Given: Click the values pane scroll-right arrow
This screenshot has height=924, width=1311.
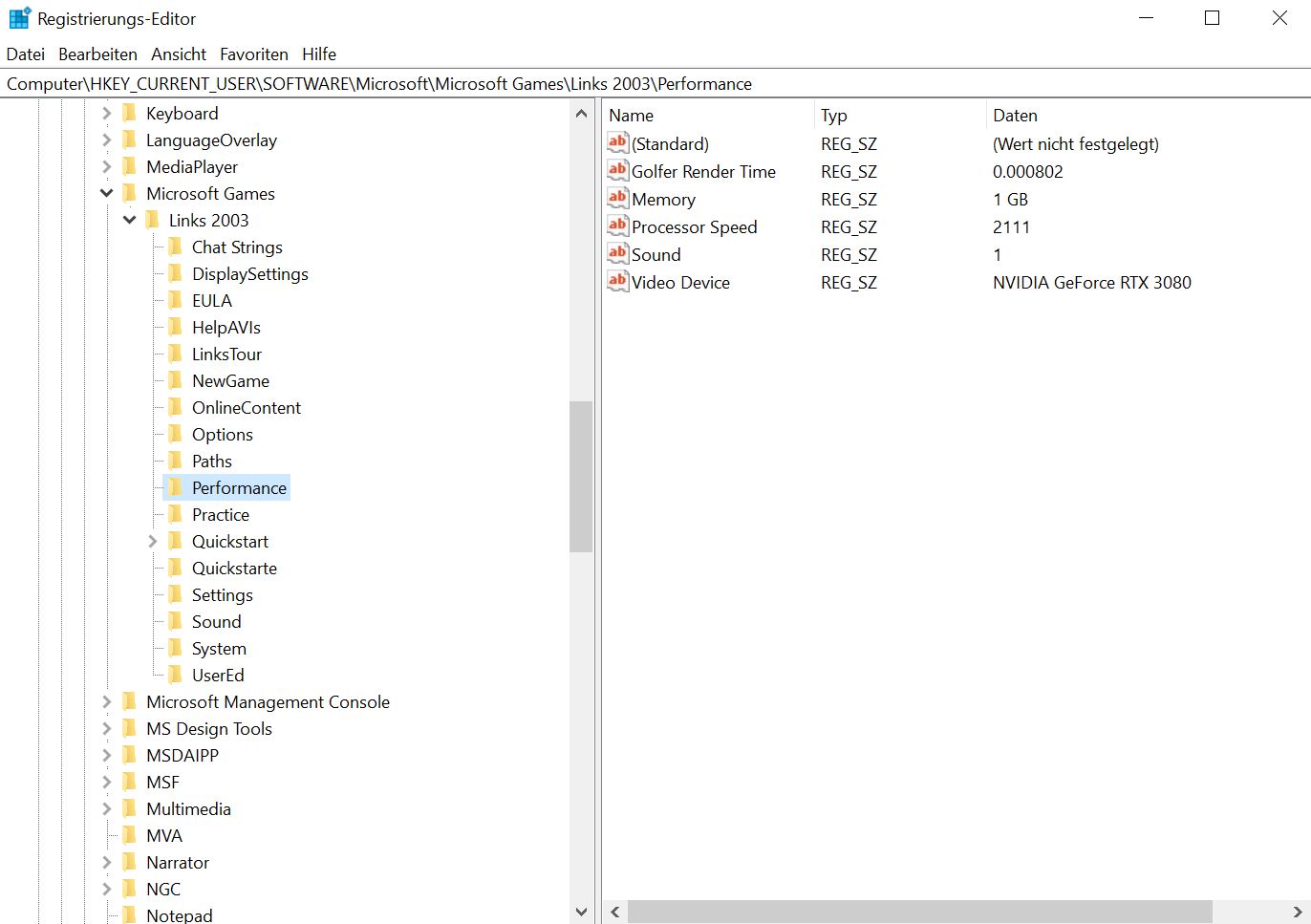Looking at the screenshot, I should click(1297, 912).
